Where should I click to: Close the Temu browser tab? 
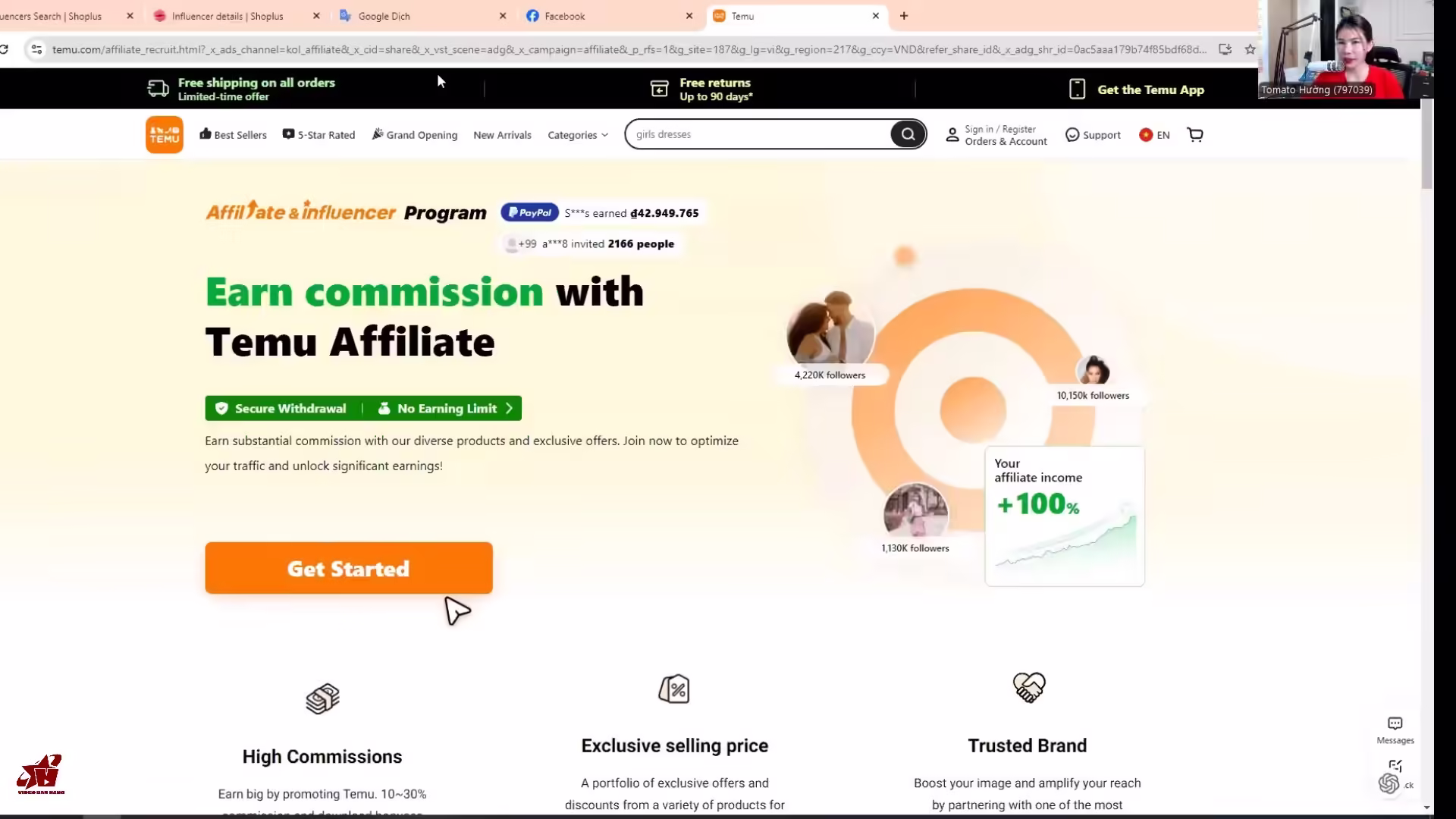click(x=876, y=16)
